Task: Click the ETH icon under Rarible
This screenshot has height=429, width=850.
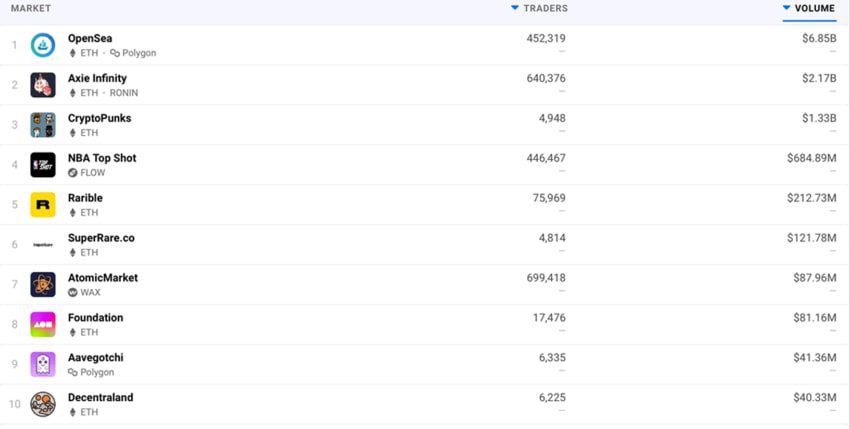Action: (x=73, y=213)
